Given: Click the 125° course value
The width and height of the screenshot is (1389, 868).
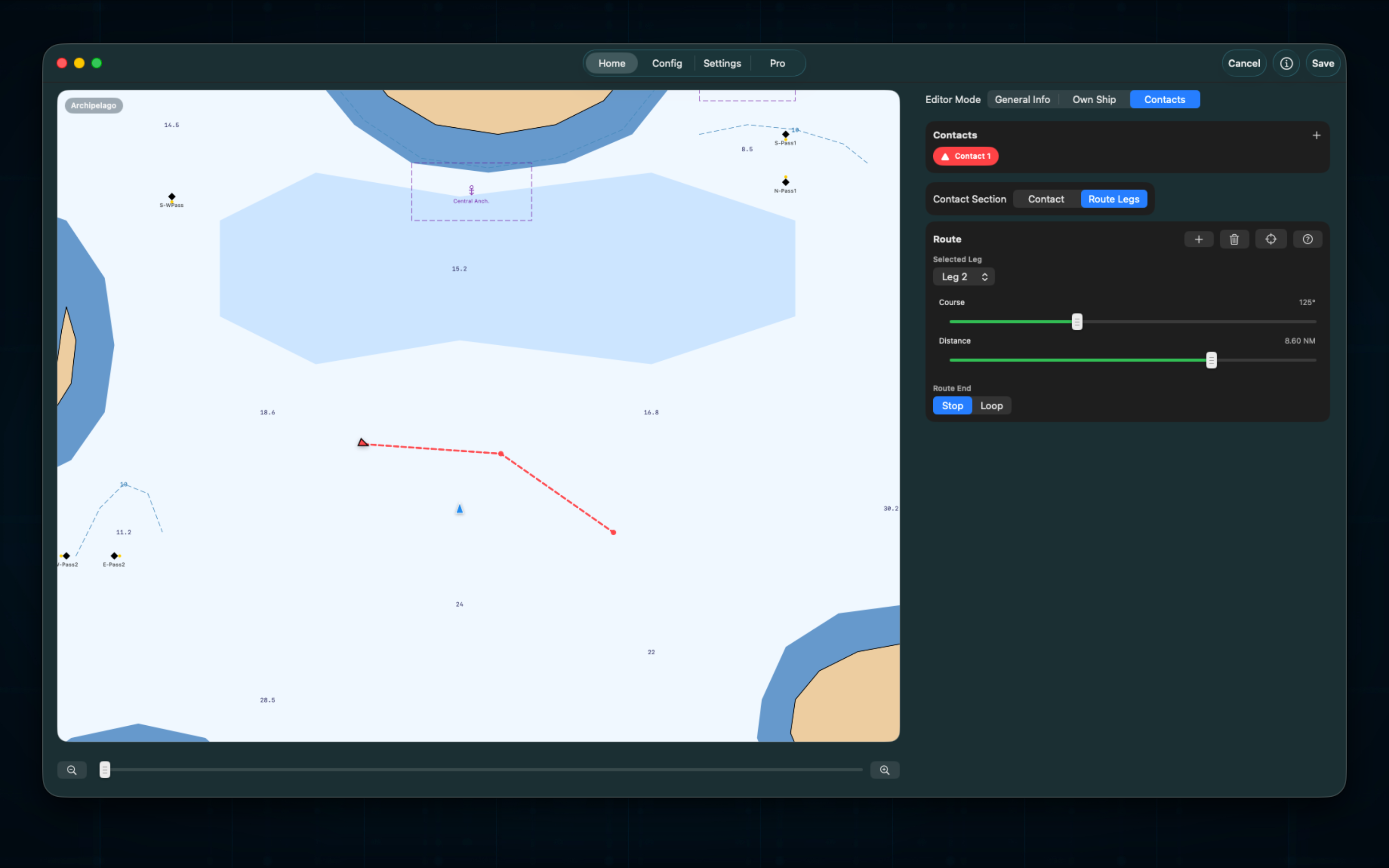Looking at the screenshot, I should (1307, 302).
